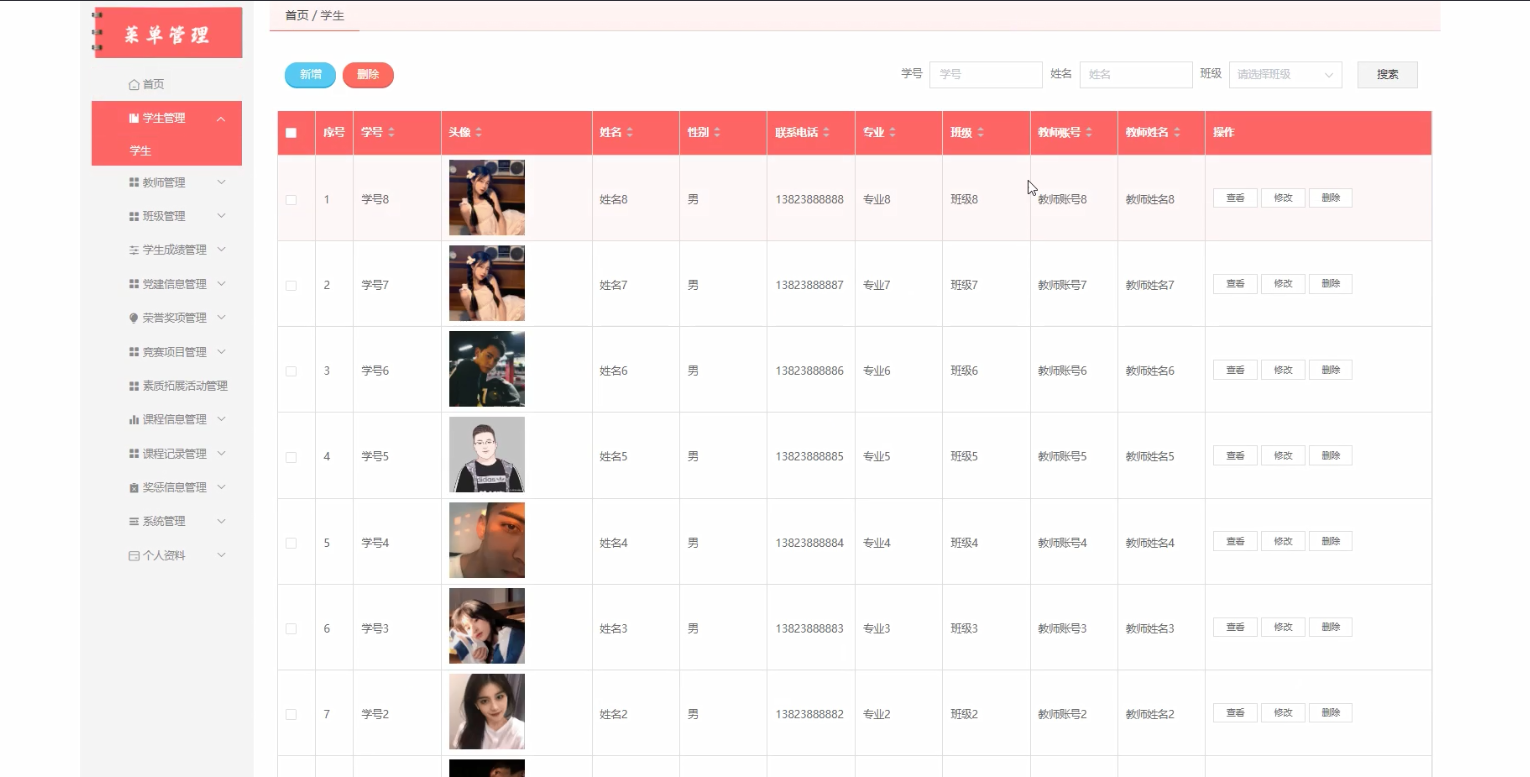Expand the 班级管理 chevron
1530x777 pixels.
coord(221,216)
